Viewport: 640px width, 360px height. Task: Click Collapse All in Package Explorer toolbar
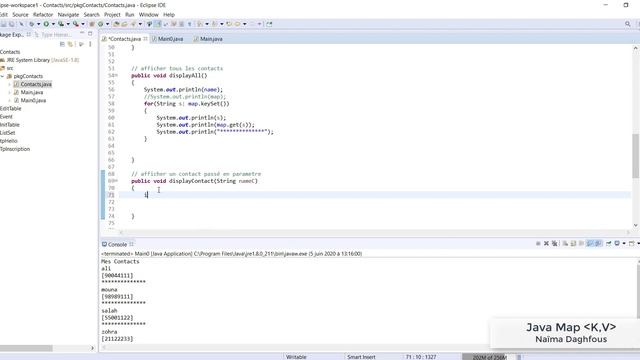pos(62,44)
